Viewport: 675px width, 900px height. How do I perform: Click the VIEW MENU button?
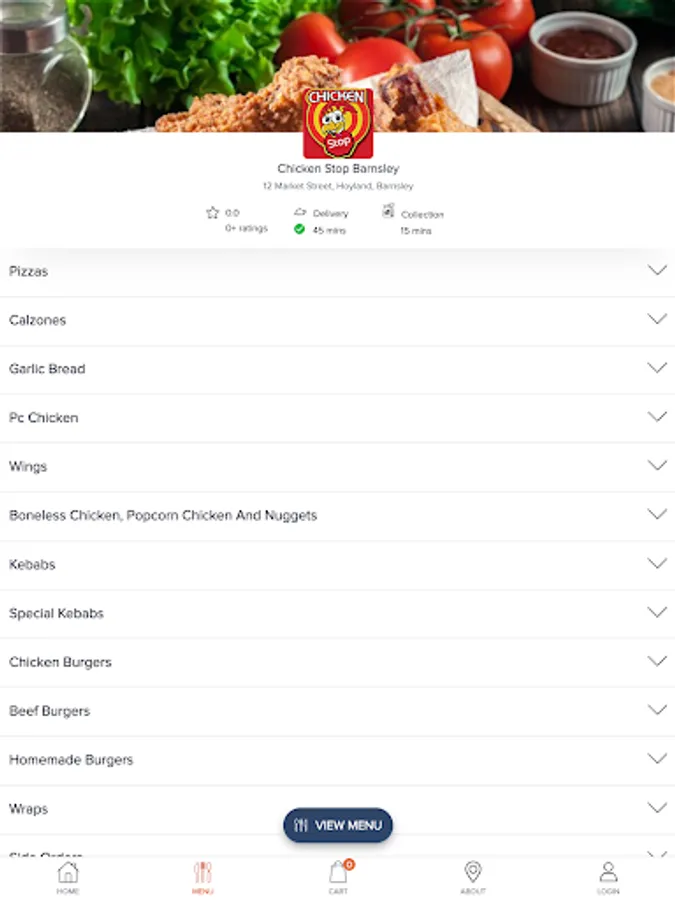coord(338,825)
